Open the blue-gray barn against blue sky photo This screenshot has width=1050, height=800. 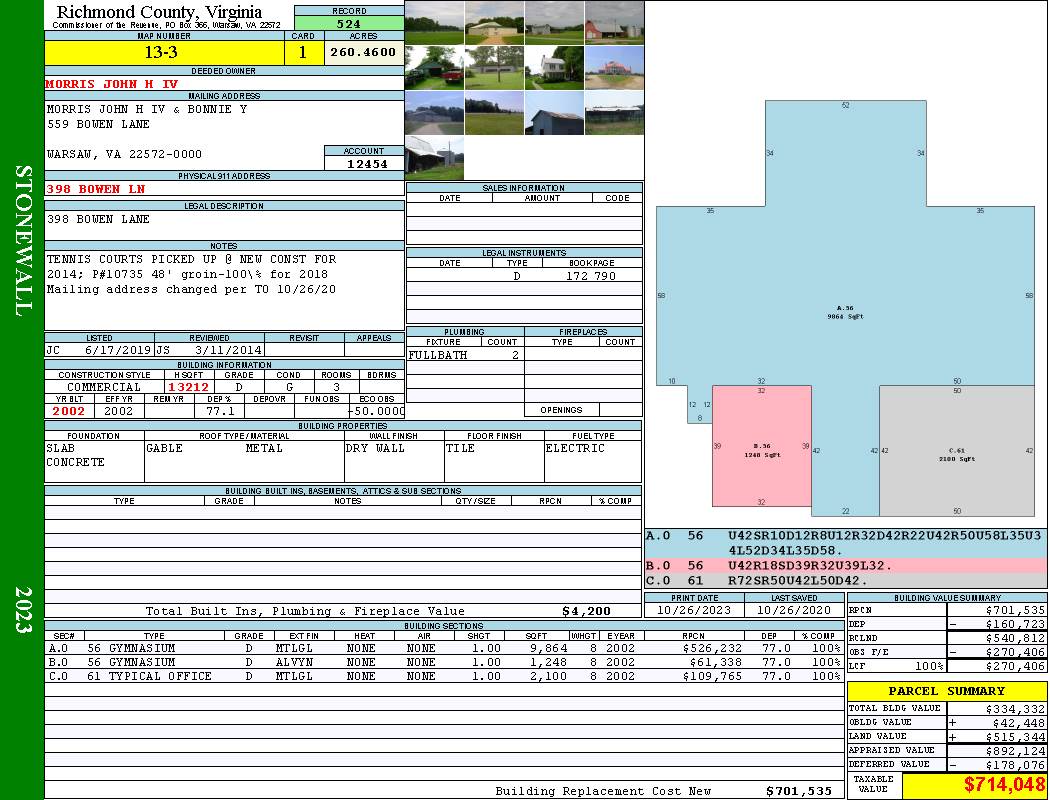point(554,112)
